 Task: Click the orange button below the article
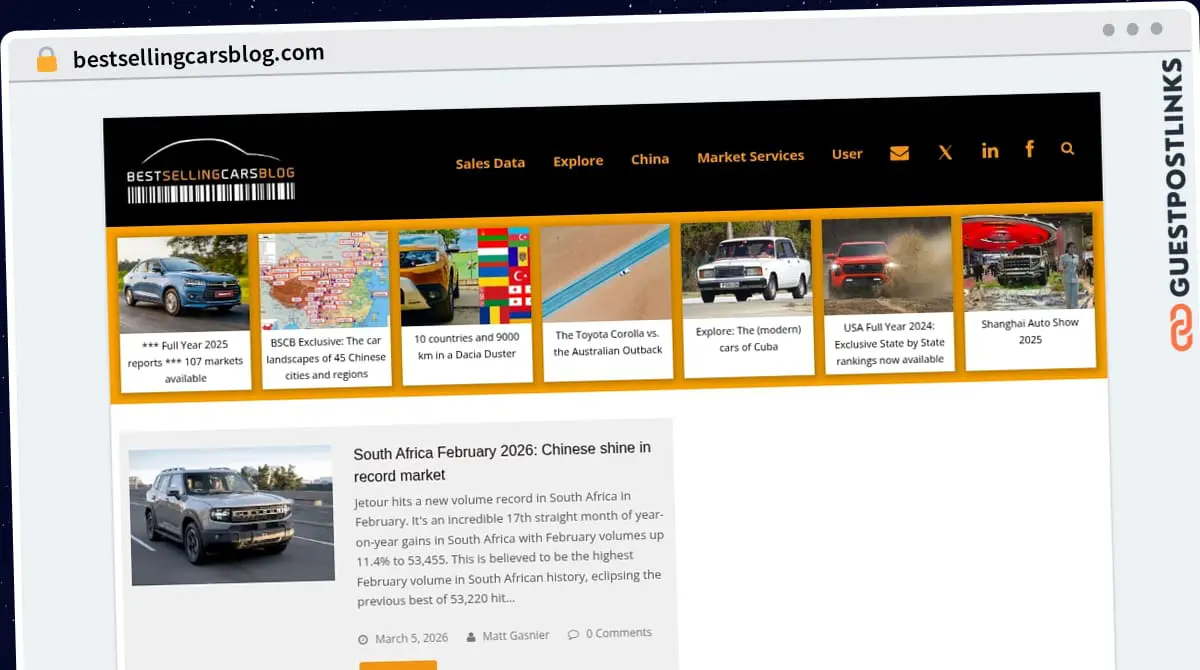click(x=398, y=665)
